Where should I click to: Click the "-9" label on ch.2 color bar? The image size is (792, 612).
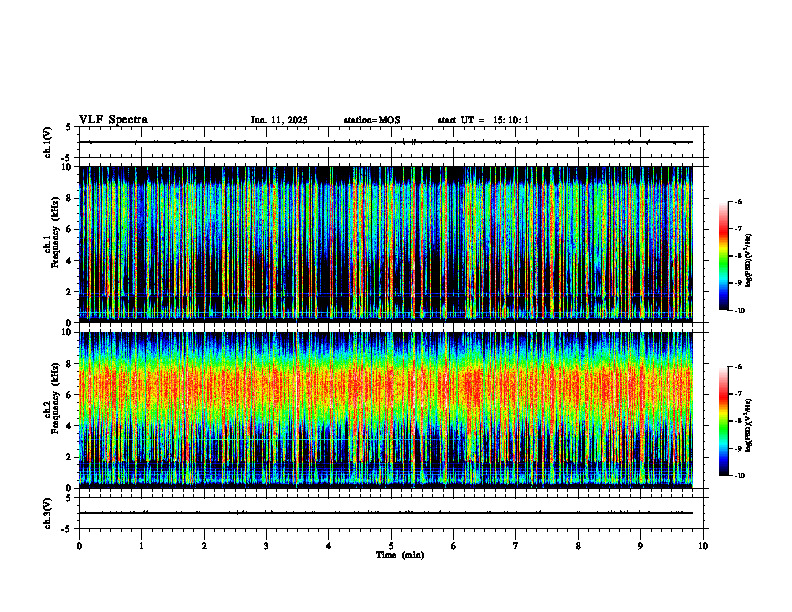tap(738, 448)
